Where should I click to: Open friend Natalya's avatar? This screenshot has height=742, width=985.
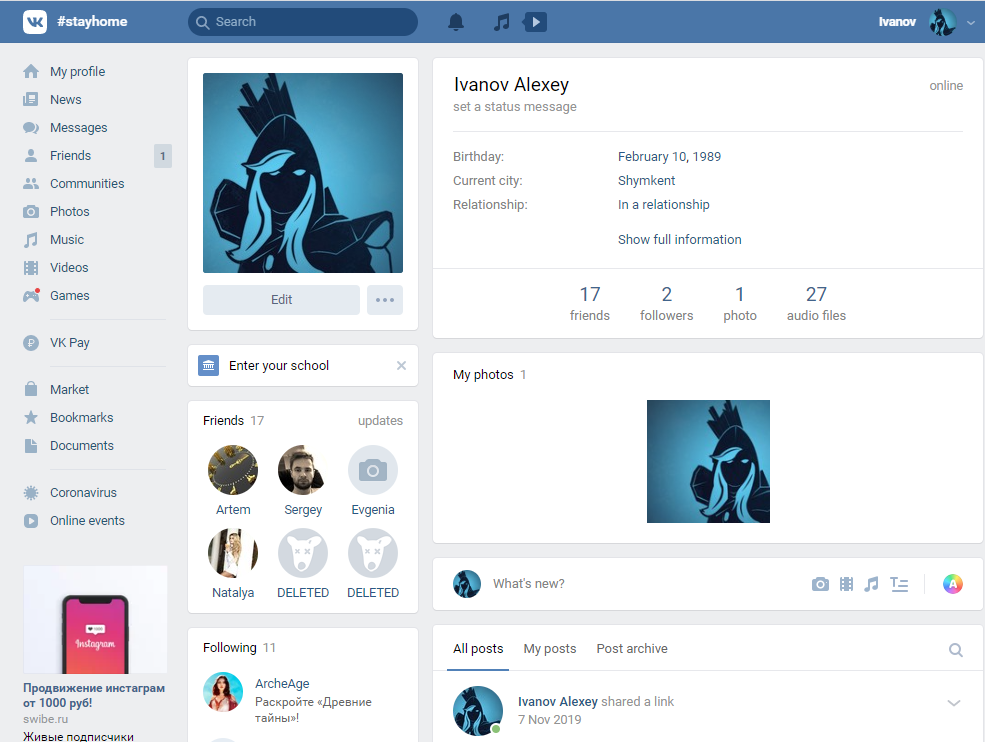click(233, 553)
